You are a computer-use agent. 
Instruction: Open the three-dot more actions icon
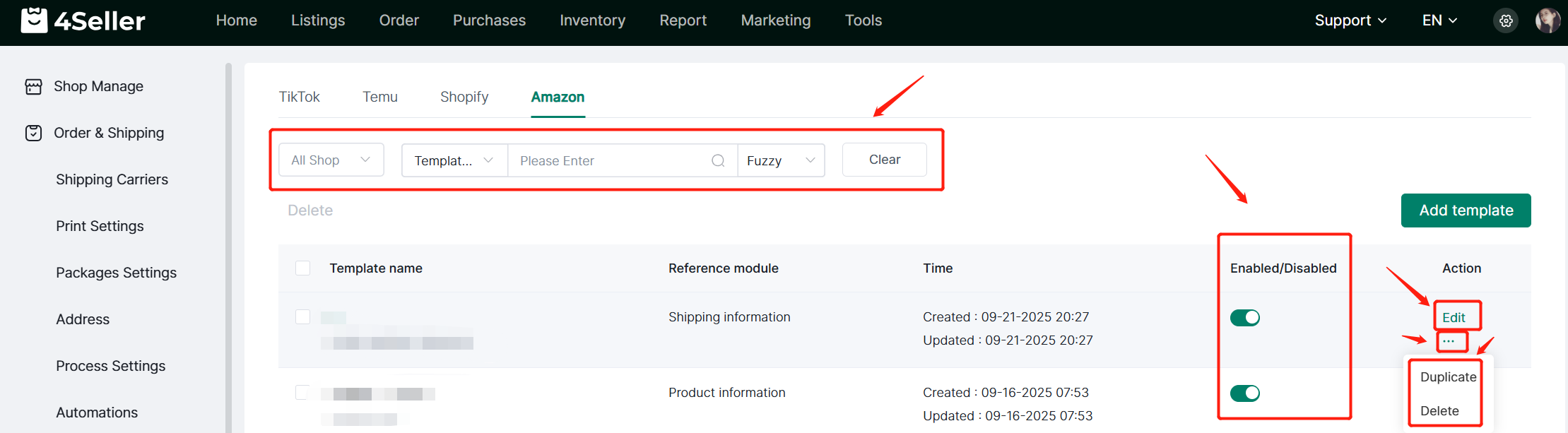point(1449,341)
